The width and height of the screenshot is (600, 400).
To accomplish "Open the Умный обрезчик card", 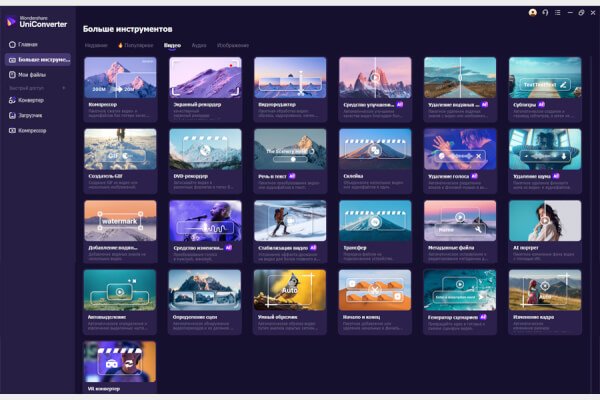I will point(290,302).
